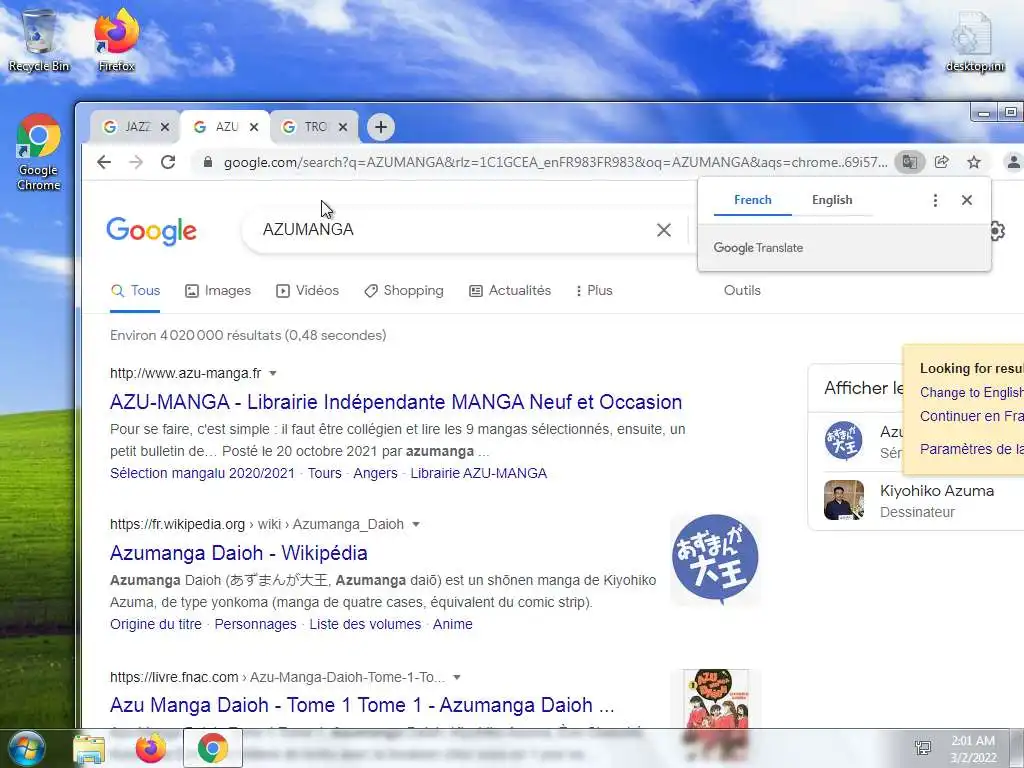Click the Paramètres de langue link
Screen dimensions: 1024x768
click(971, 449)
